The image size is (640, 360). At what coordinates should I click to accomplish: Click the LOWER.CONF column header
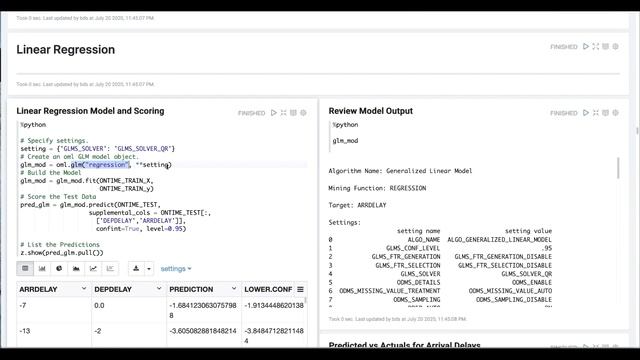pyautogui.click(x=268, y=289)
